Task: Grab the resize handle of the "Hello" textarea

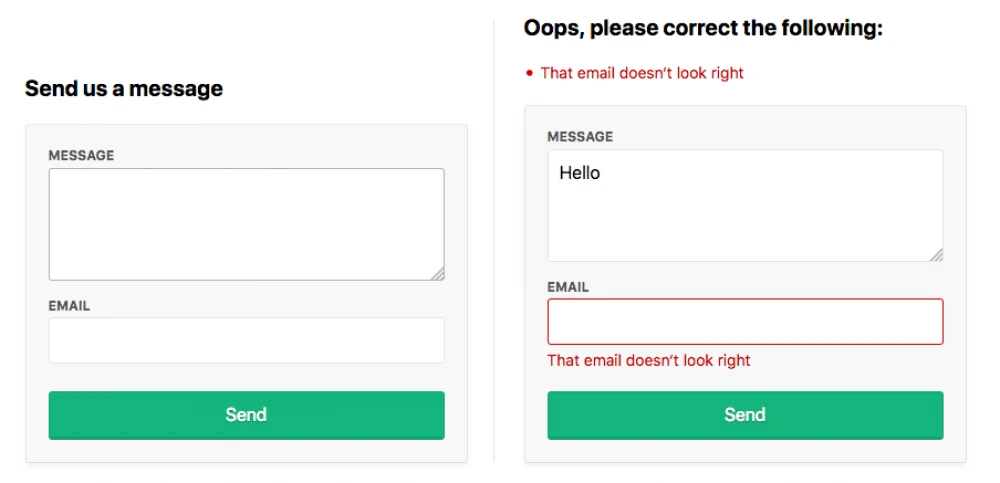Action: tap(937, 255)
